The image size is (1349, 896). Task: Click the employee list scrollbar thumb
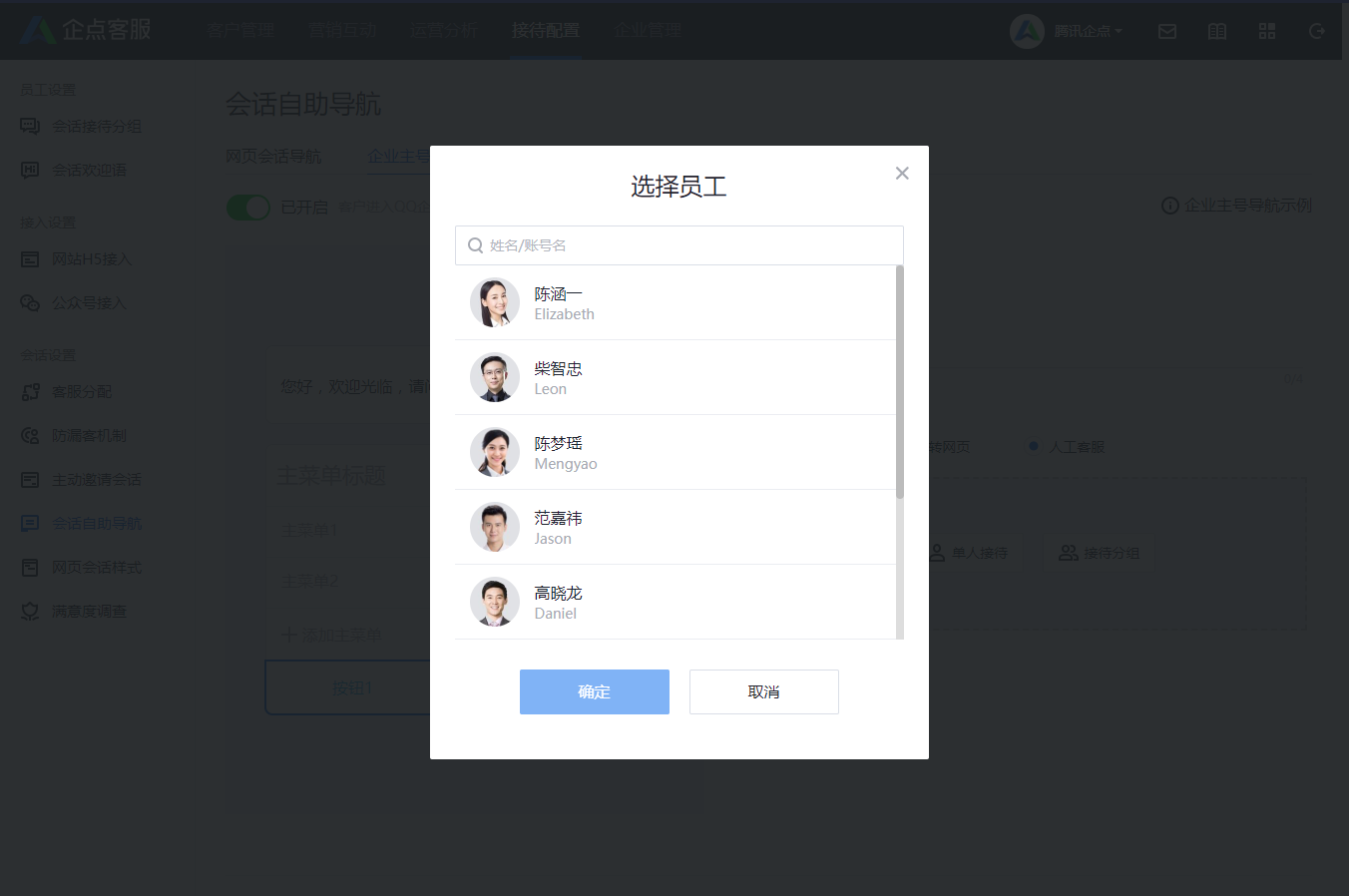[x=900, y=381]
